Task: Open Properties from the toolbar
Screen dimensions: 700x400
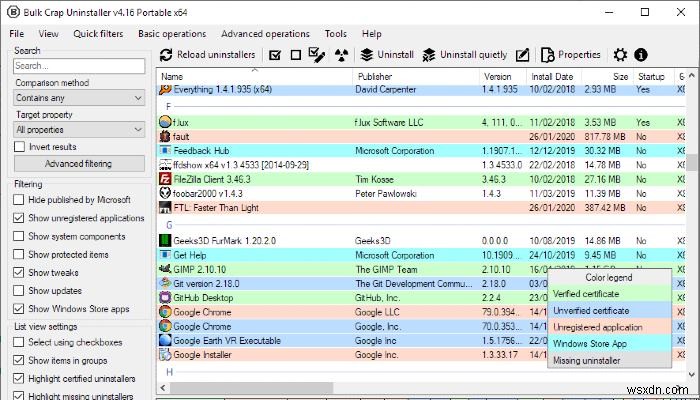Action: [x=571, y=55]
